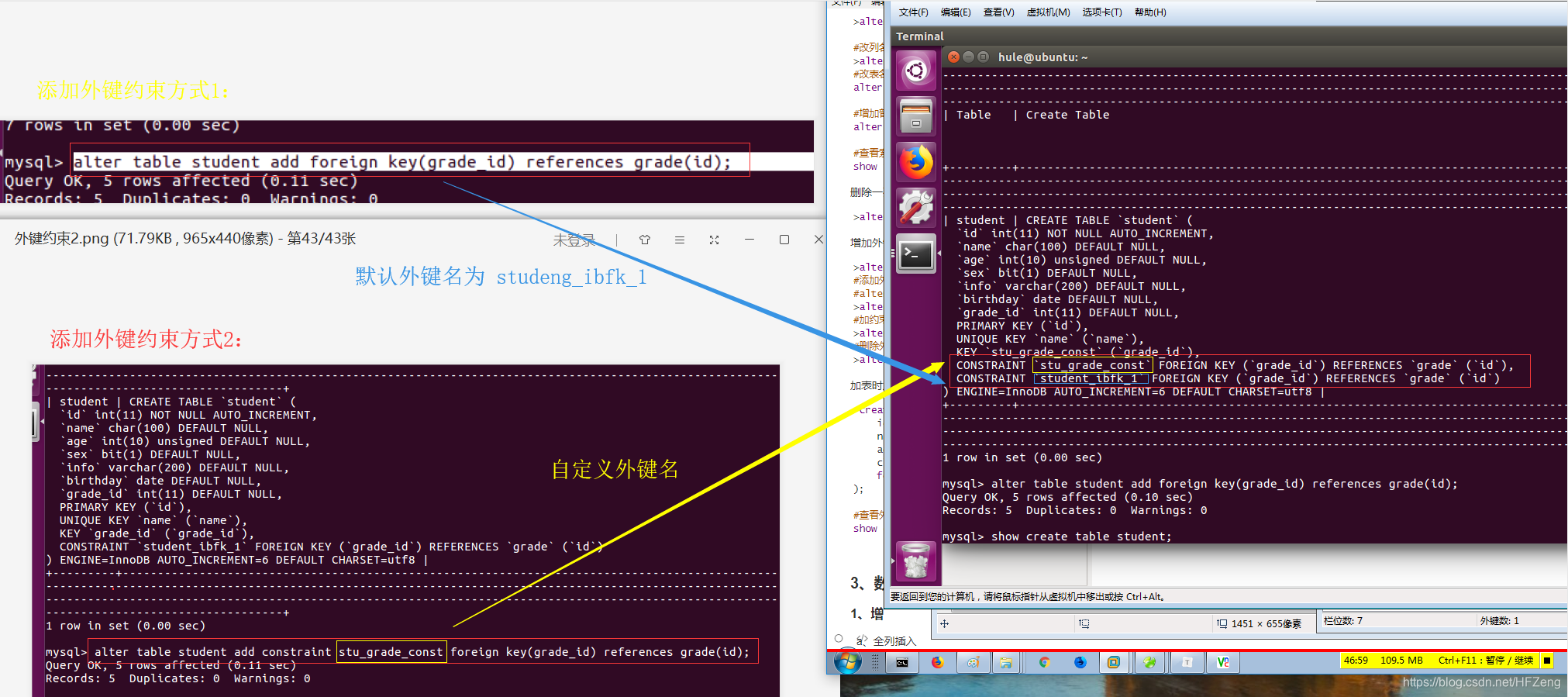
Task: Switch to VMware Workstation in the taskbar
Action: click(1114, 662)
